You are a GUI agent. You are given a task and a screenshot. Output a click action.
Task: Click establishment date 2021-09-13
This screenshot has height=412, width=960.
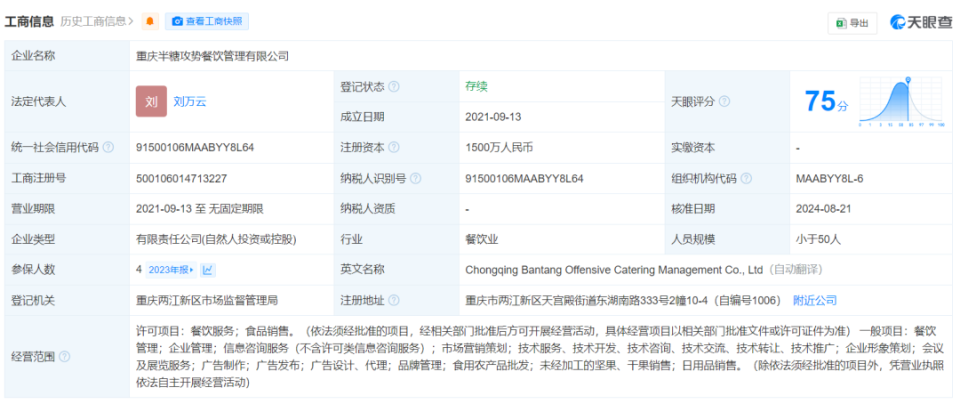point(493,117)
